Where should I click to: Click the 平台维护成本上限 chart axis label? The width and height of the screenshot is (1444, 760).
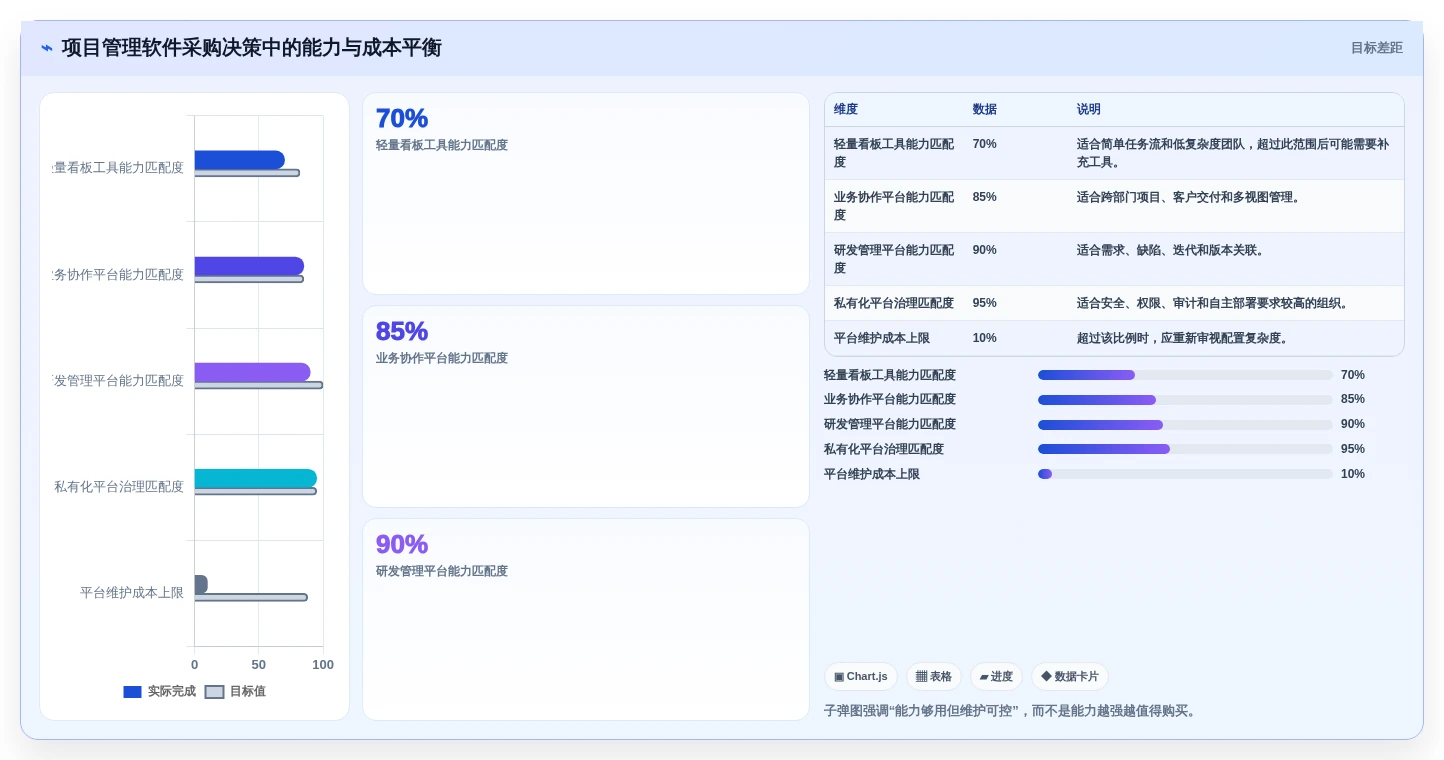point(132,593)
